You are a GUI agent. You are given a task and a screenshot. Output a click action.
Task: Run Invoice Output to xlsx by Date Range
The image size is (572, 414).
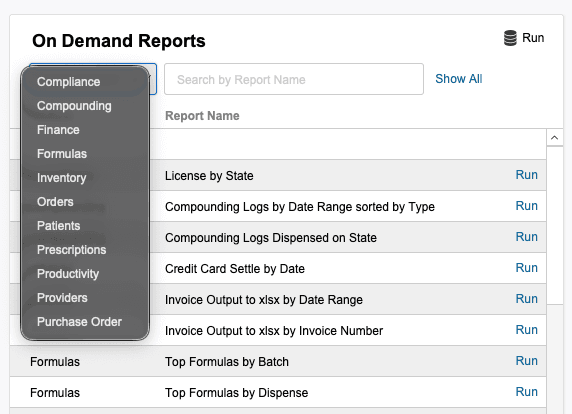526,299
